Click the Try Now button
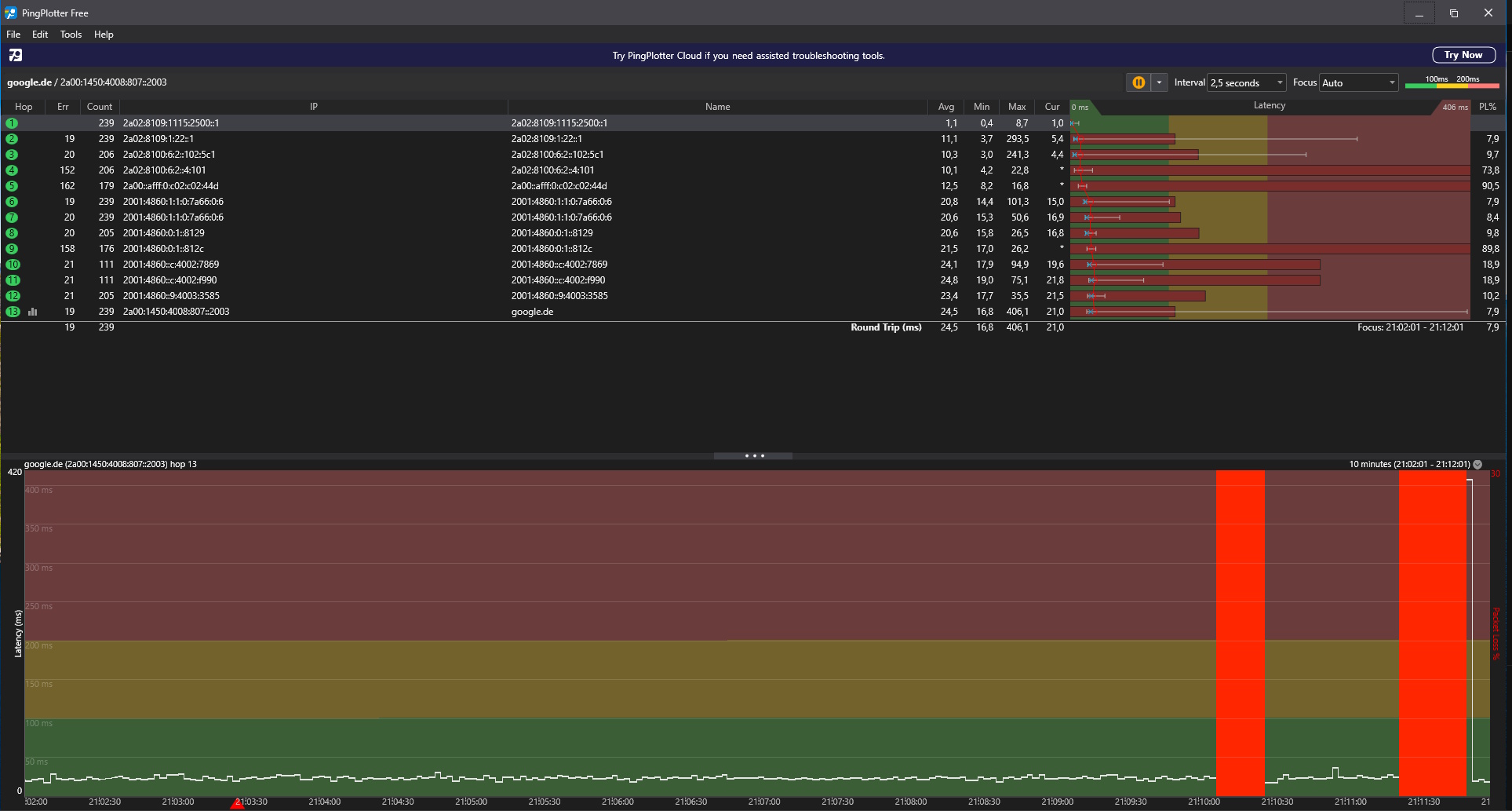1512x811 pixels. tap(1463, 55)
